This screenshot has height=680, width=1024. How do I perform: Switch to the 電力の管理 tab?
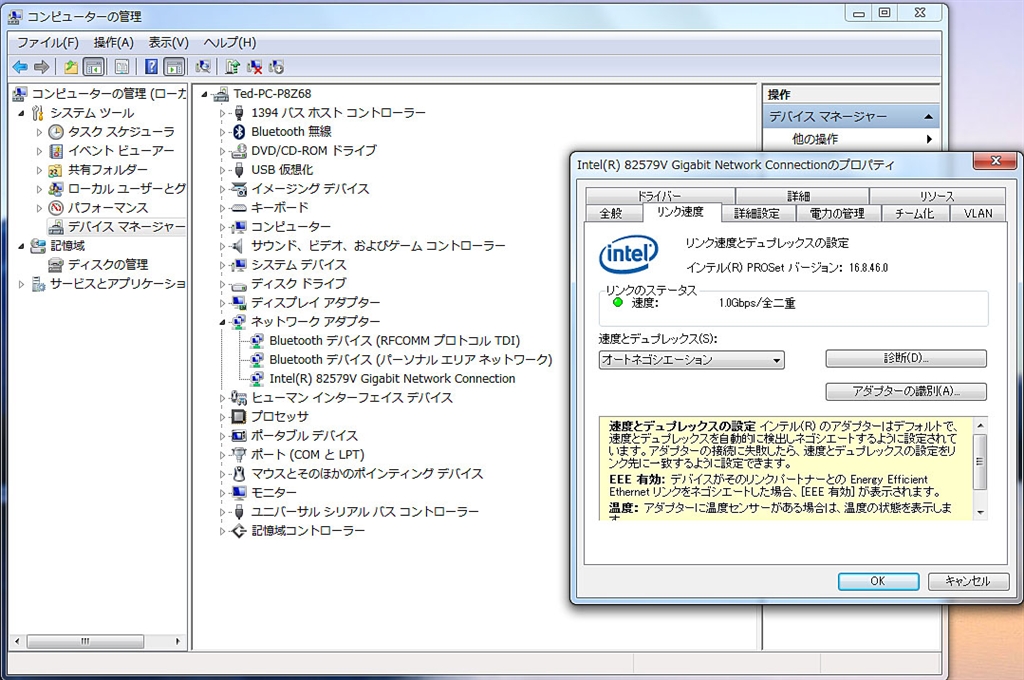[x=838, y=213]
